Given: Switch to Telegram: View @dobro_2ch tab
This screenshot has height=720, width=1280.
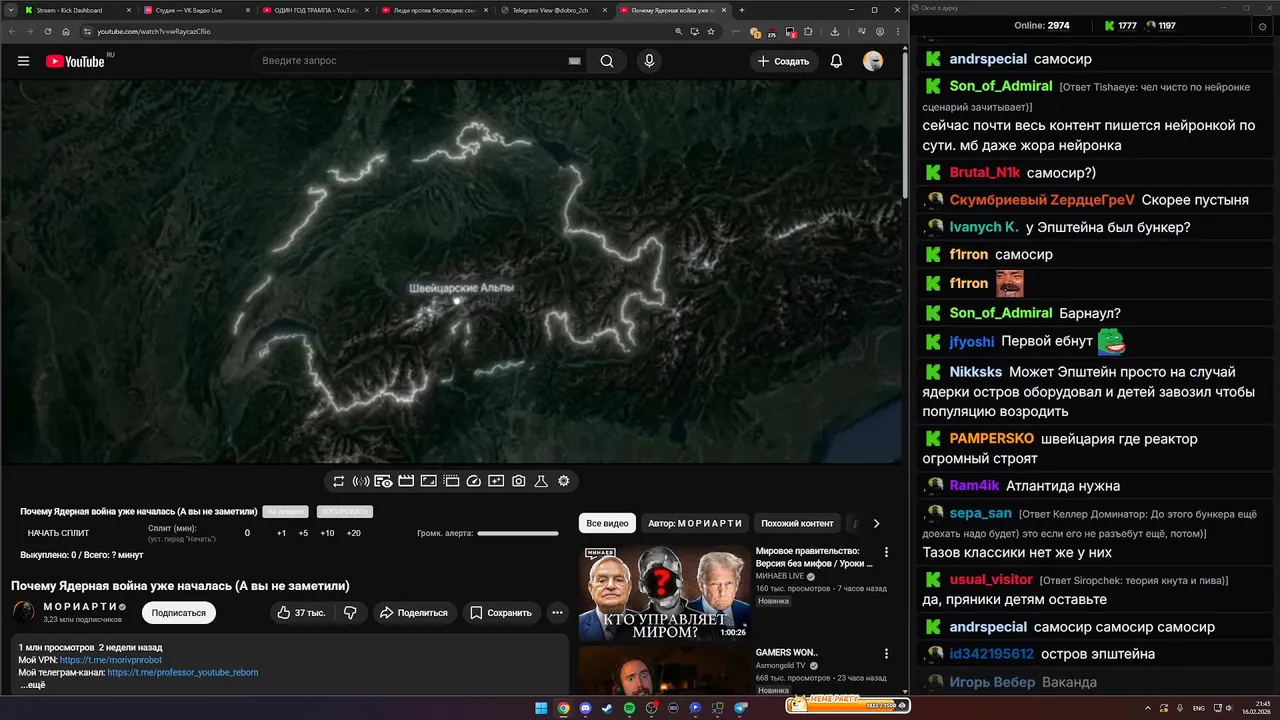Looking at the screenshot, I should 553,10.
